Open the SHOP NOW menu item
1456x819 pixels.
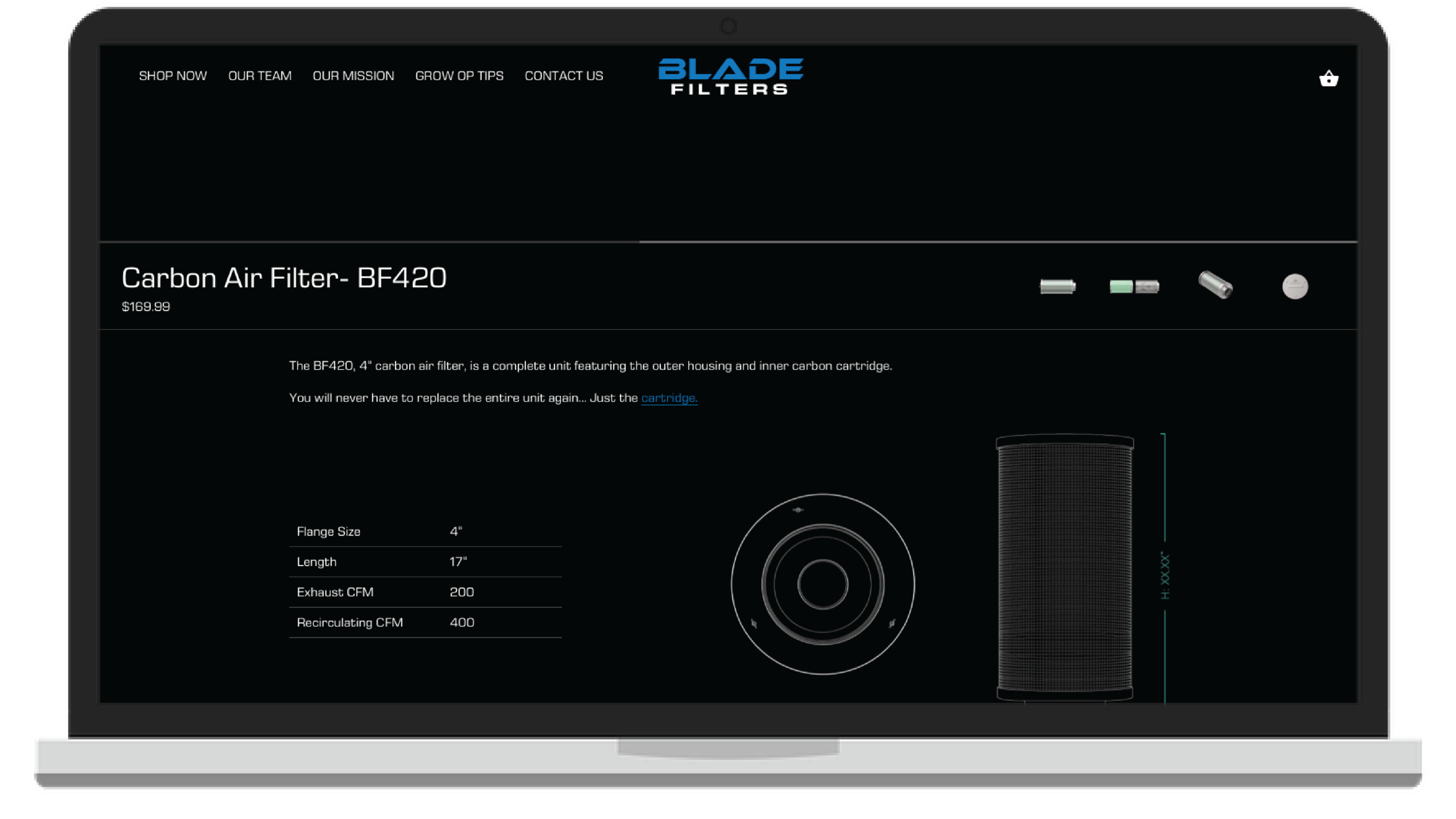173,76
